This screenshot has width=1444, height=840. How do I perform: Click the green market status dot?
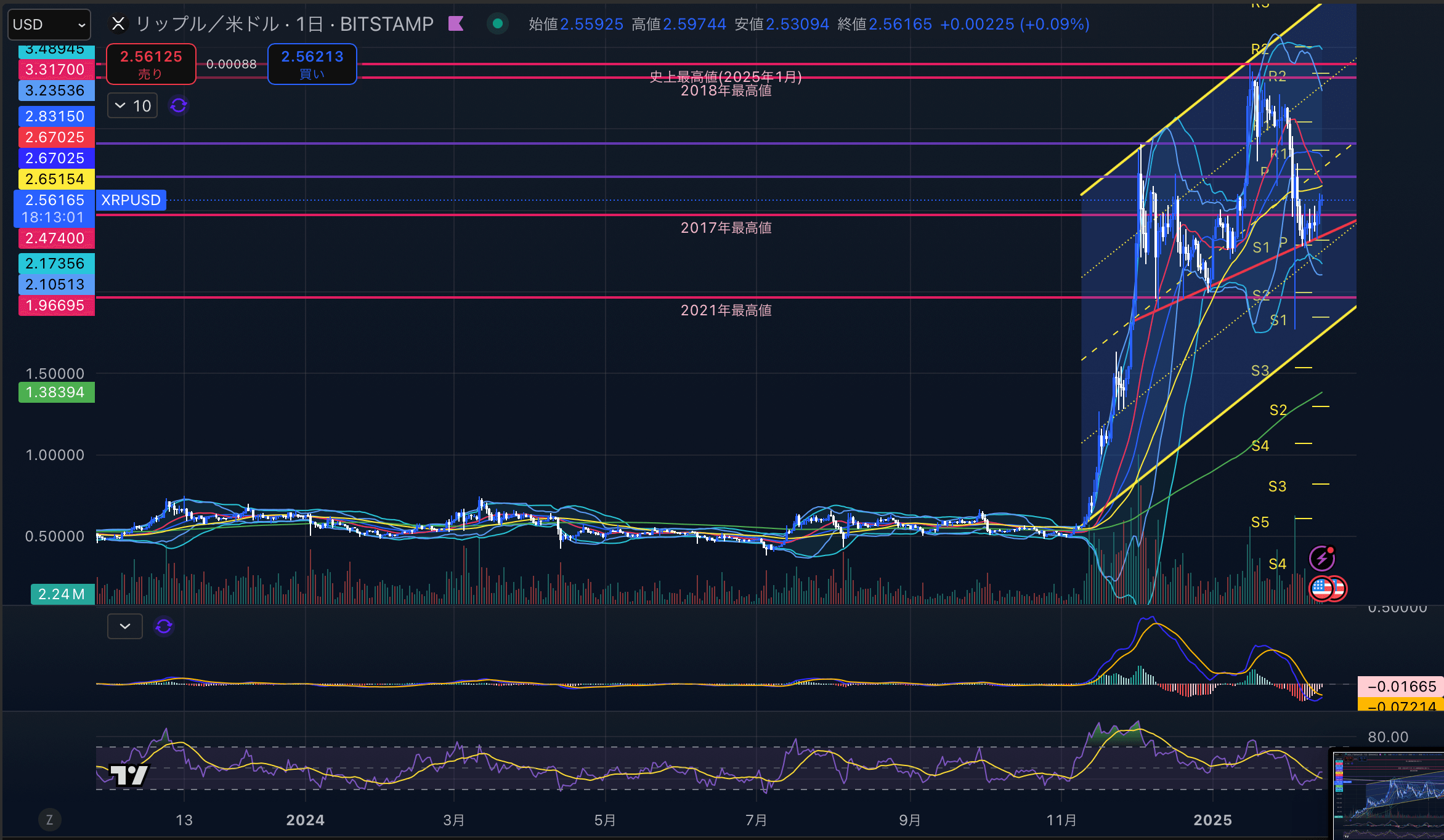coord(498,24)
